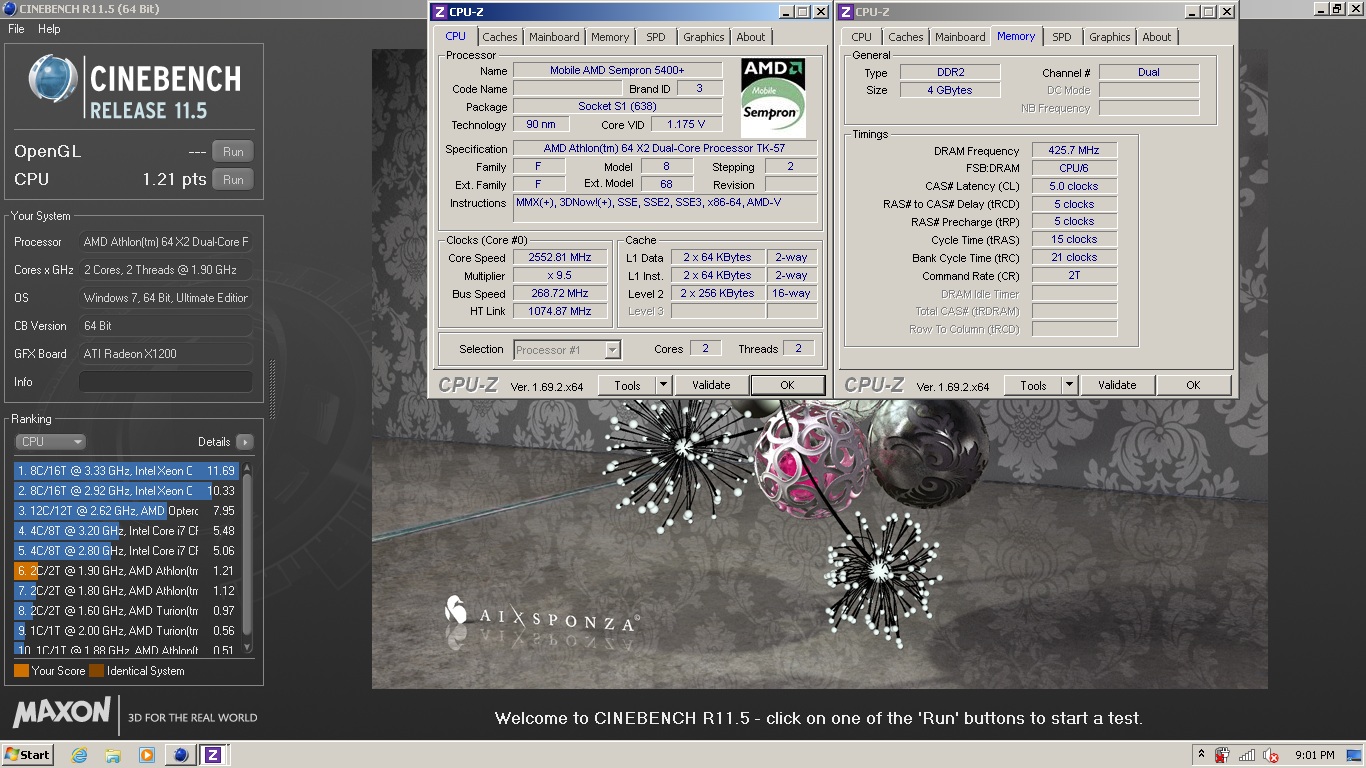Screen dimensions: 1366x768
Task: Switch to About tab in left CPU-Z window
Action: tap(751, 37)
